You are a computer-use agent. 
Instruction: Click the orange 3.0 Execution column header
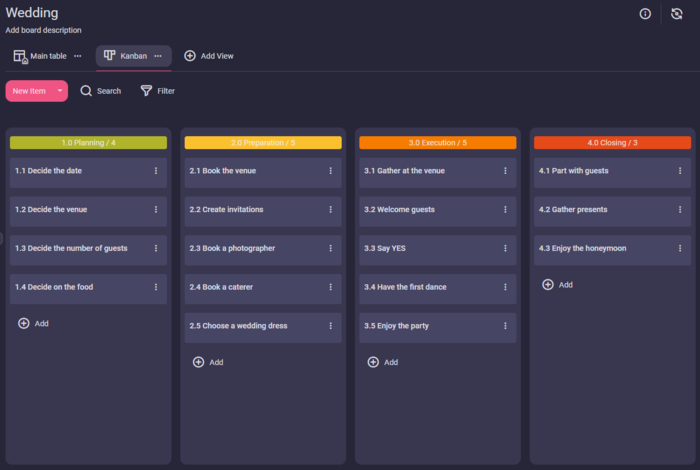point(437,143)
